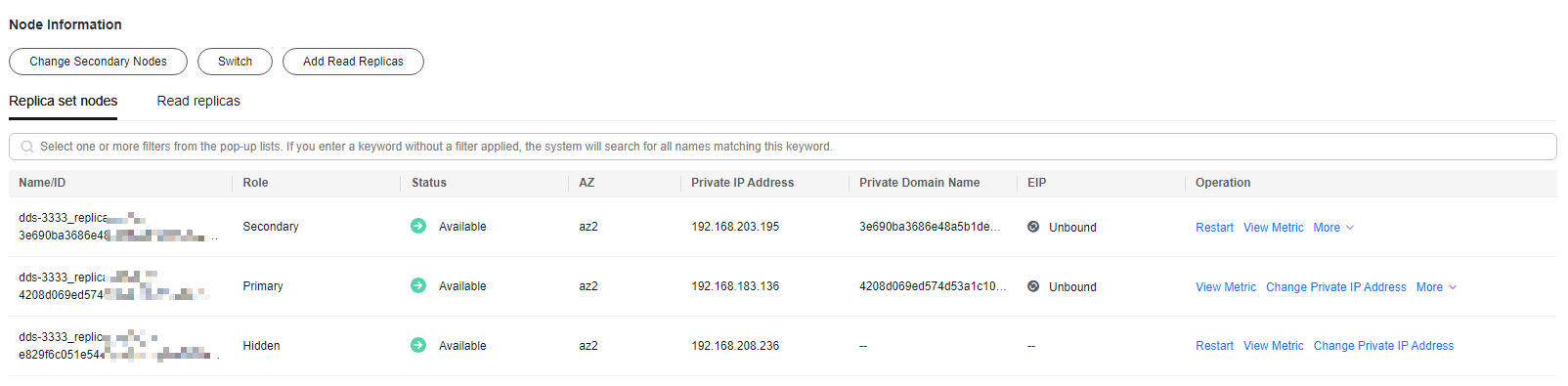Click the Switch button

point(235,62)
